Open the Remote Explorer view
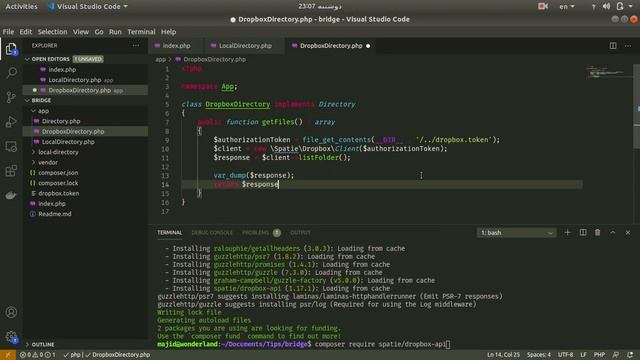This screenshot has height=360, width=640. click(11, 146)
